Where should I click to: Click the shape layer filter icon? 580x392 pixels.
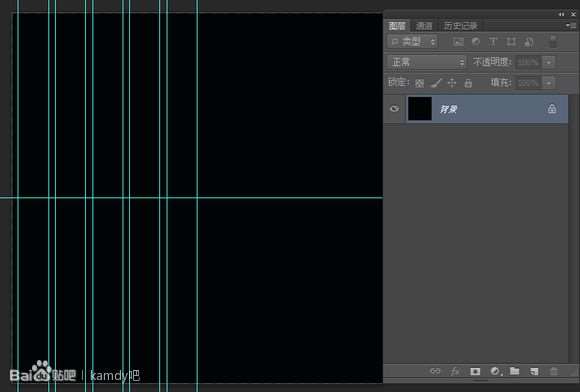point(511,42)
